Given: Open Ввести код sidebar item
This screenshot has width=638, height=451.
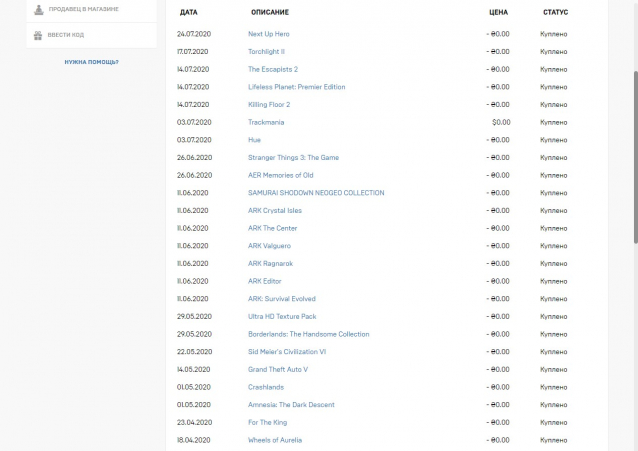Looking at the screenshot, I should click(92, 35).
